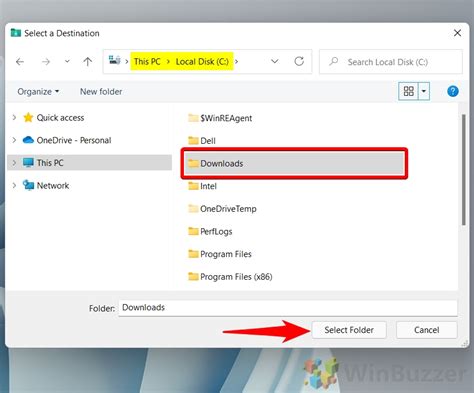Click chevron between This PC and Local Disk

pos(168,62)
